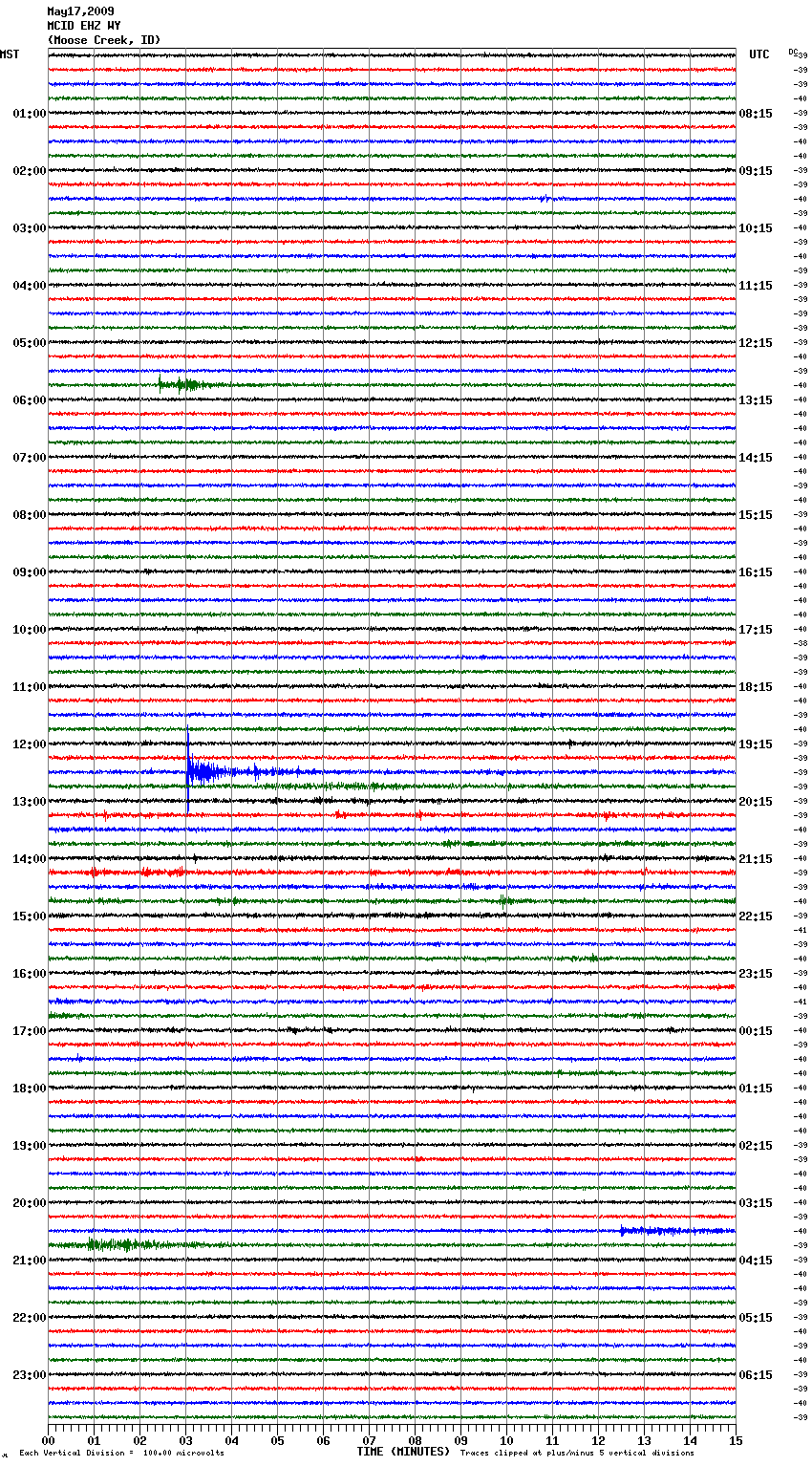The width and height of the screenshot is (812, 1466).
Task: Click the TIME (MINUTES) axis title
Action: pos(403,1452)
